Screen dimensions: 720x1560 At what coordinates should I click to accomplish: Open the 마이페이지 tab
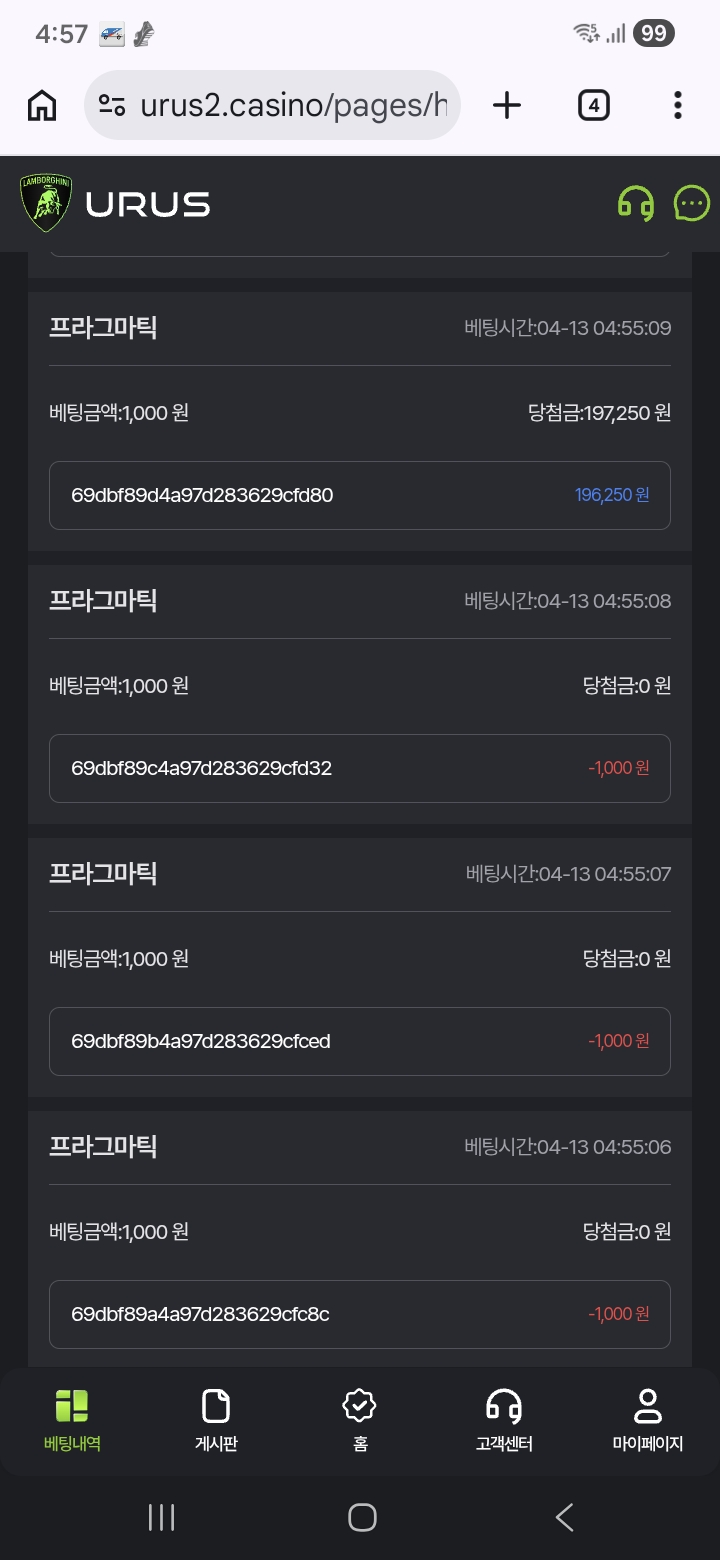point(648,1420)
